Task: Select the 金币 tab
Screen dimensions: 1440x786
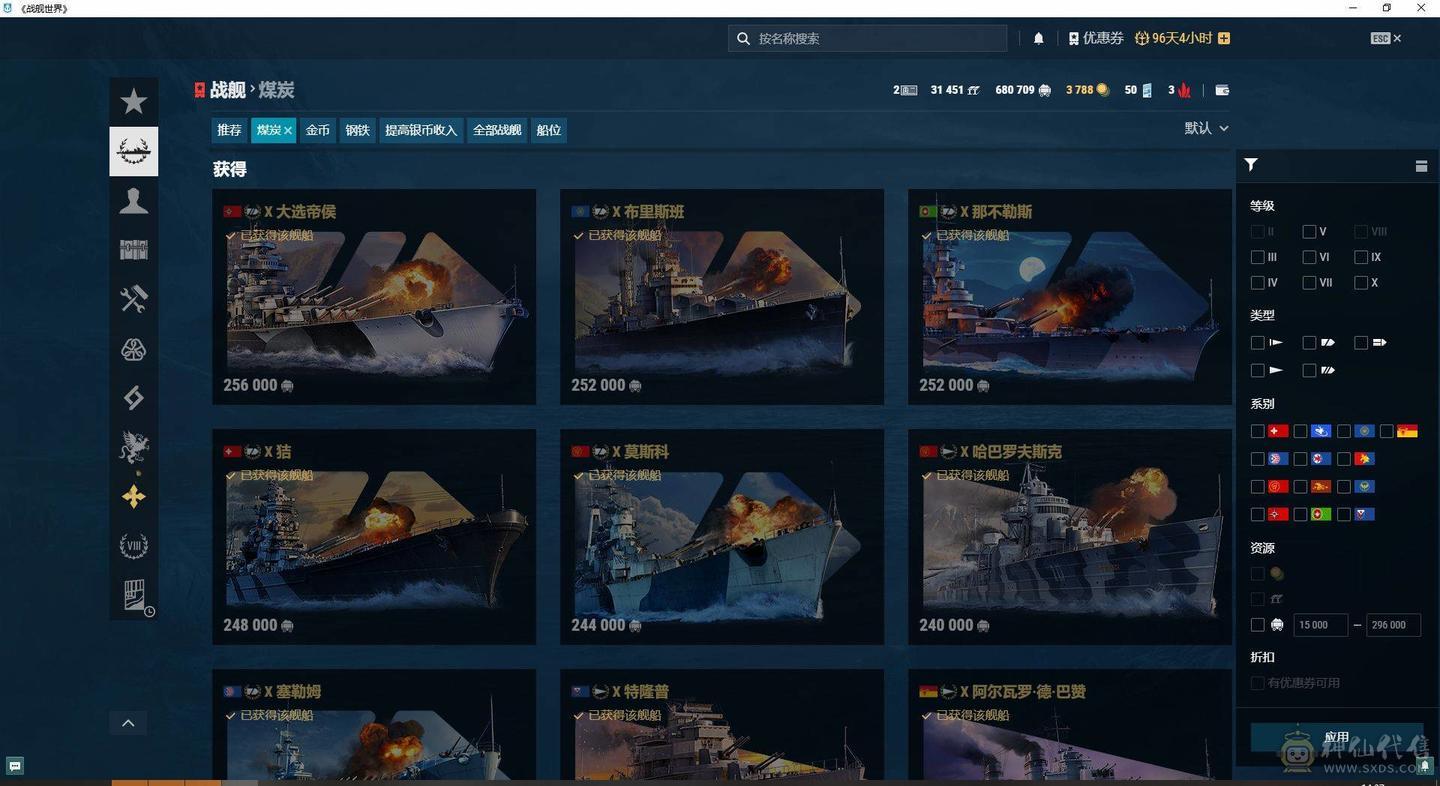Action: tap(317, 130)
